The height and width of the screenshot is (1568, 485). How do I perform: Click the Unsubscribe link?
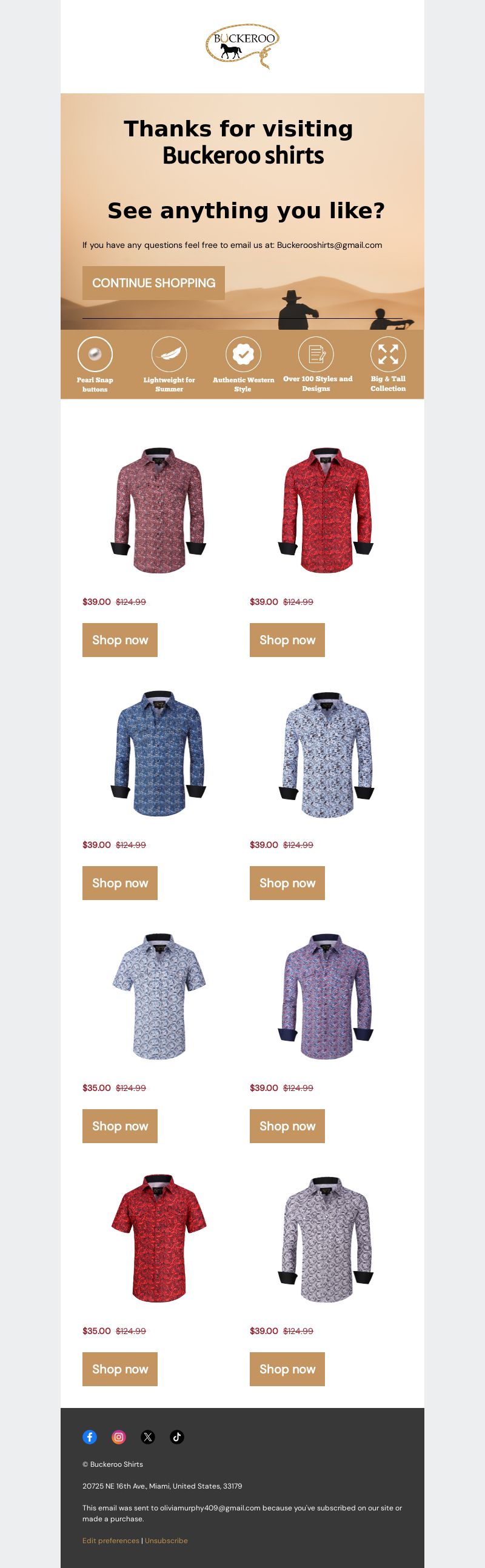(166, 1541)
